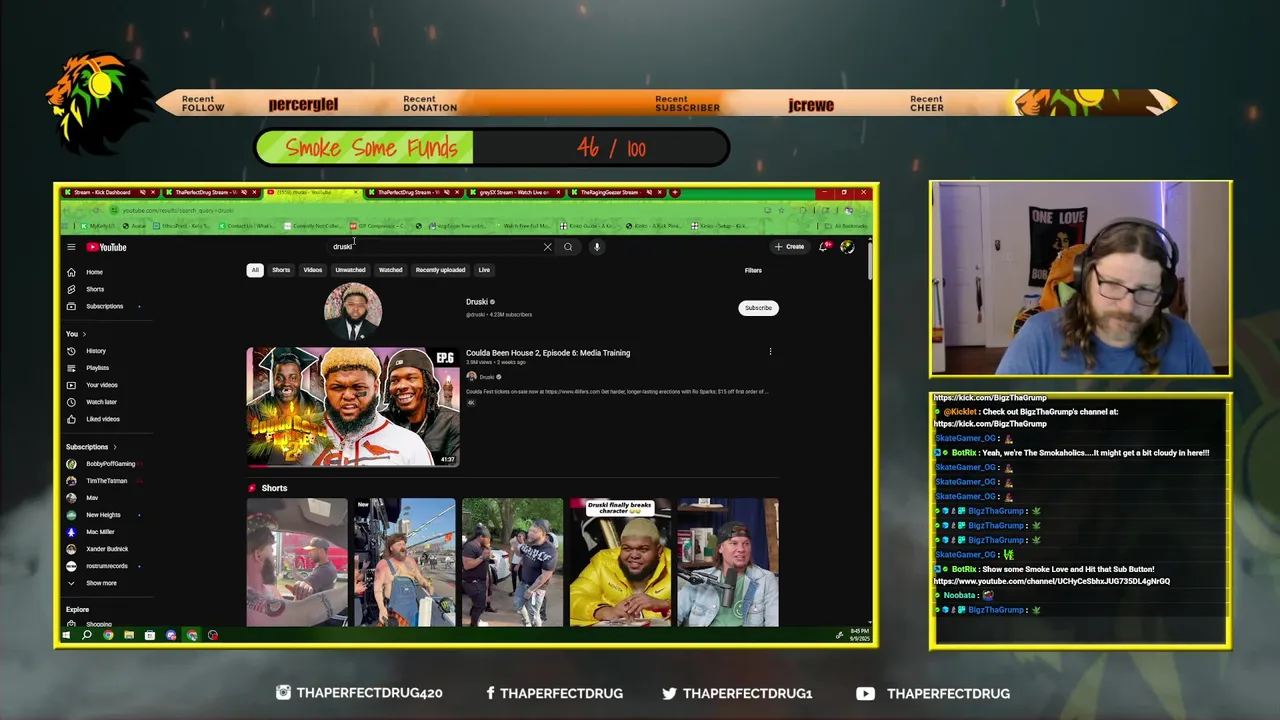Select the Videos filter chip
Viewport: 1280px width, 720px height.
coord(313,270)
